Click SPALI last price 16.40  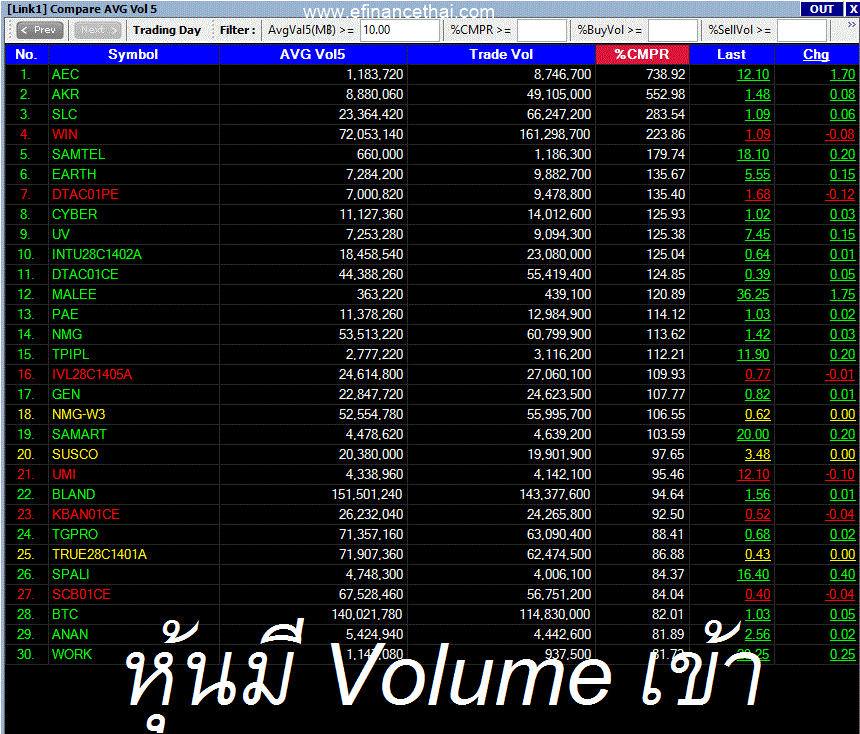[753, 575]
